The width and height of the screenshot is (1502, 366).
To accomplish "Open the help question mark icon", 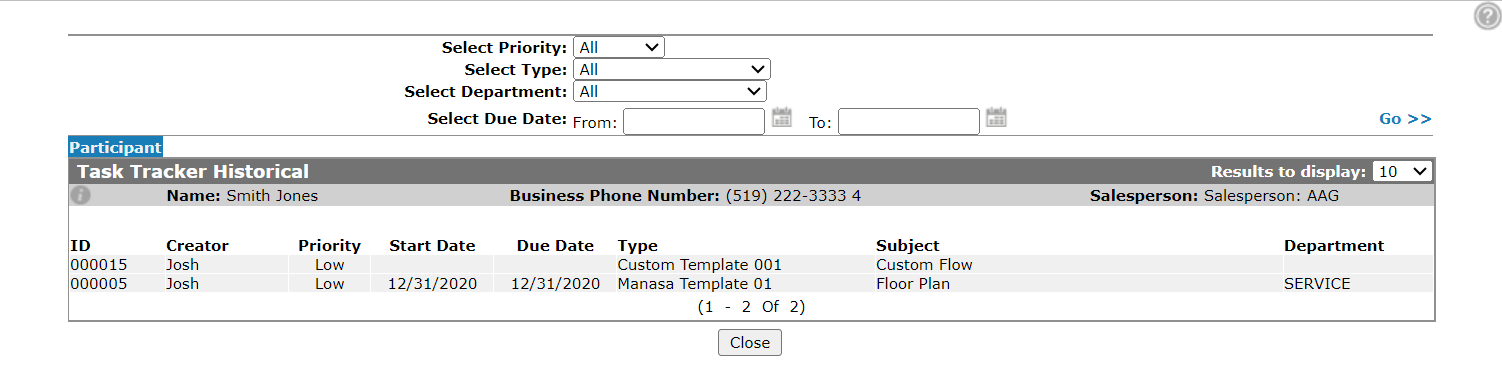I will (x=1487, y=15).
